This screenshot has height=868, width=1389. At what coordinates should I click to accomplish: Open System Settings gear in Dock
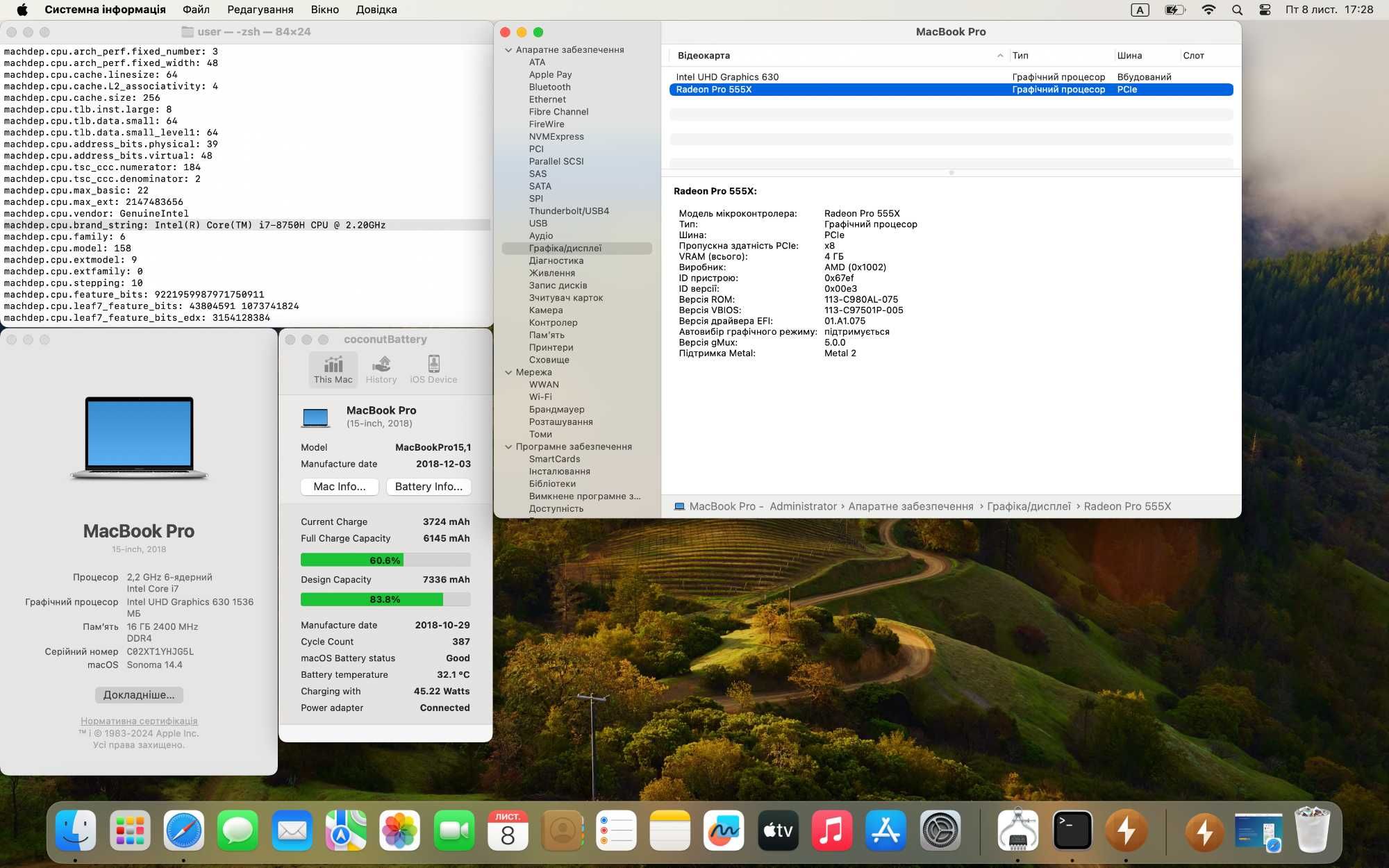pyautogui.click(x=940, y=830)
